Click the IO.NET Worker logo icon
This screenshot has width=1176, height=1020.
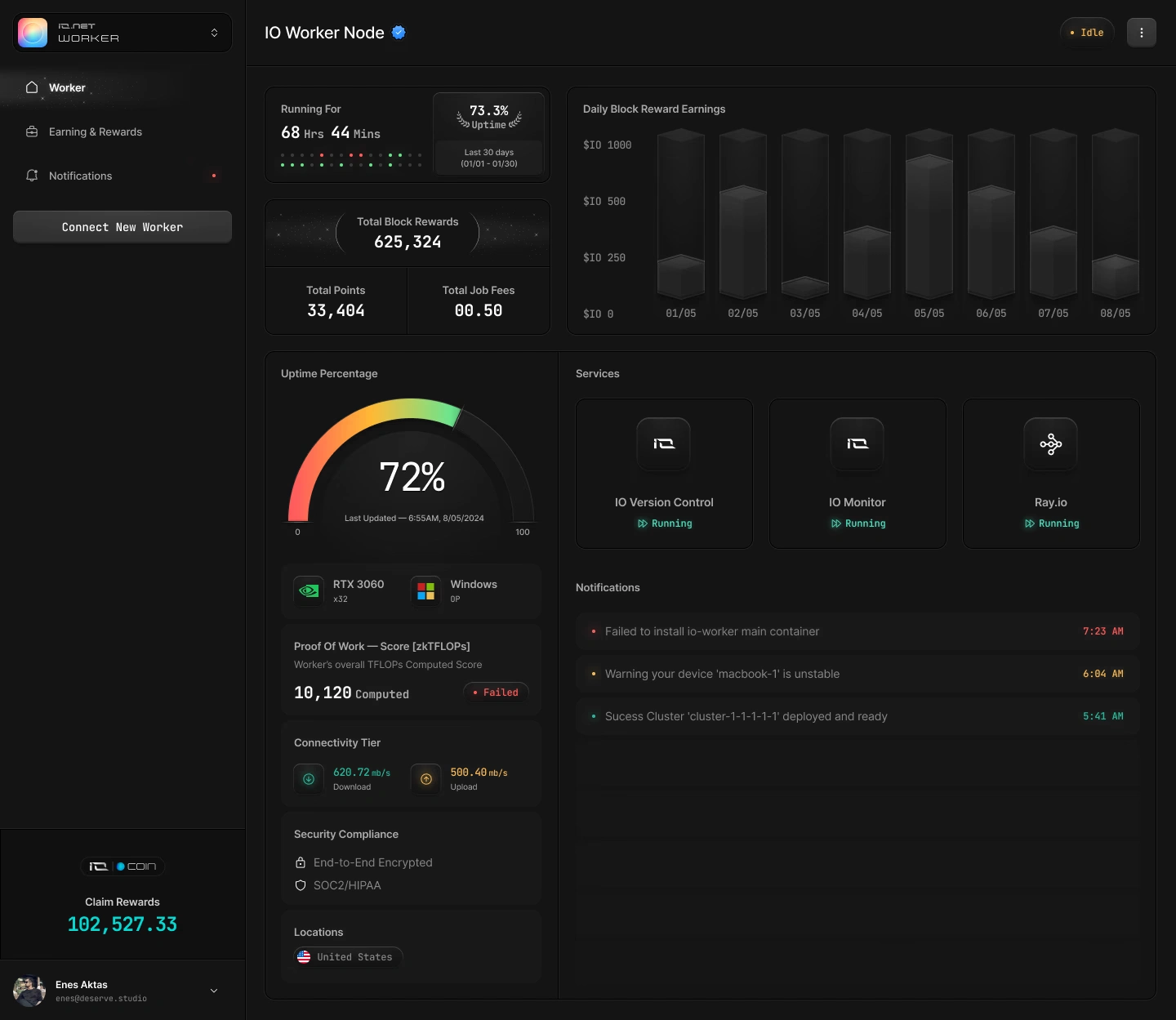(x=33, y=33)
